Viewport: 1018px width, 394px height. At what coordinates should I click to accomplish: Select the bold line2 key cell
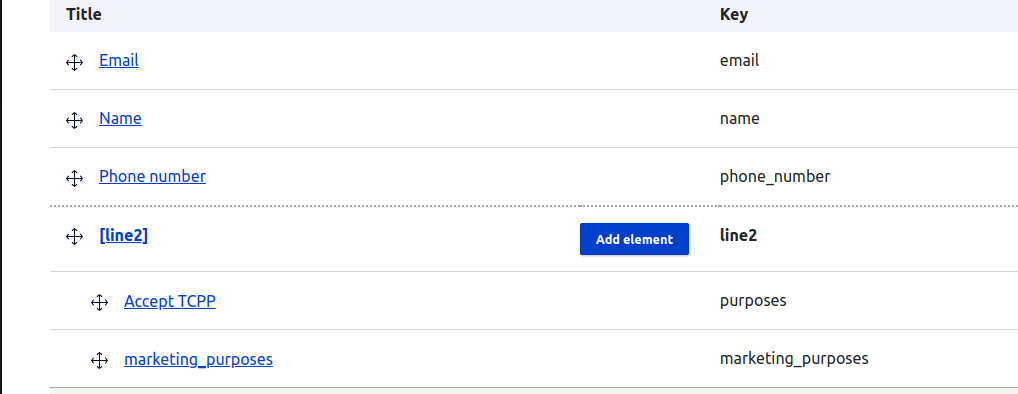tap(739, 235)
